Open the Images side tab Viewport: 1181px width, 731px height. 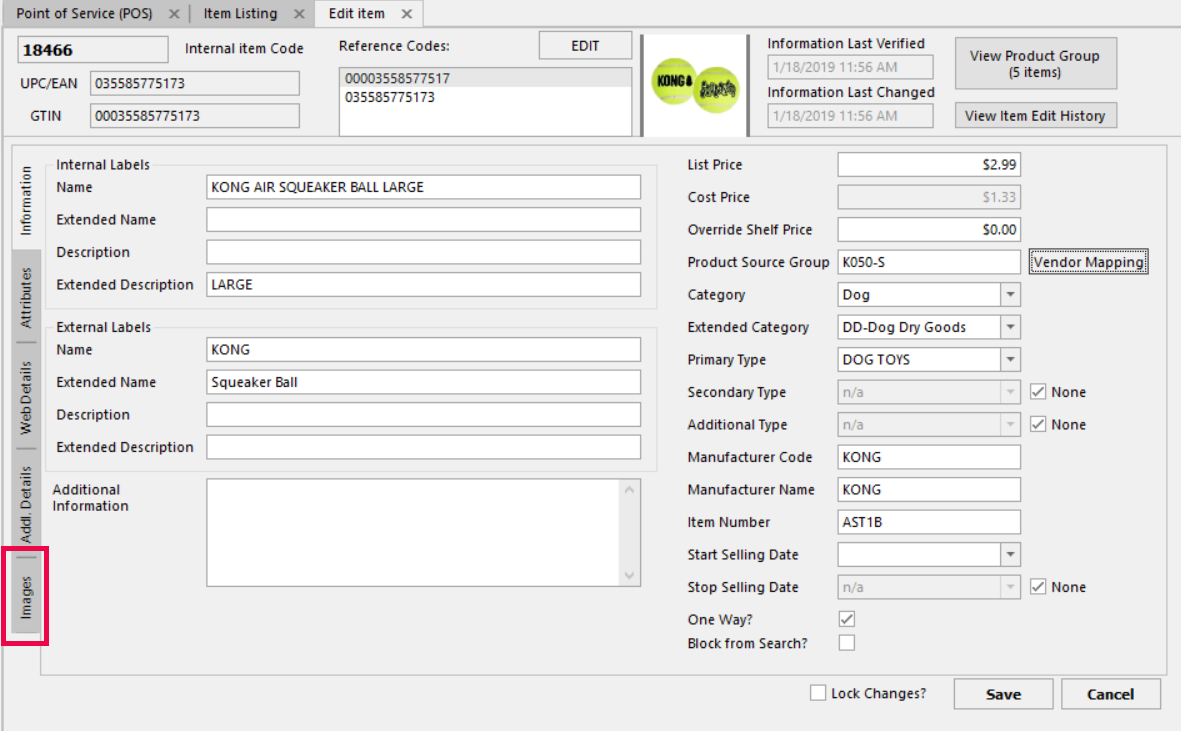[26, 597]
